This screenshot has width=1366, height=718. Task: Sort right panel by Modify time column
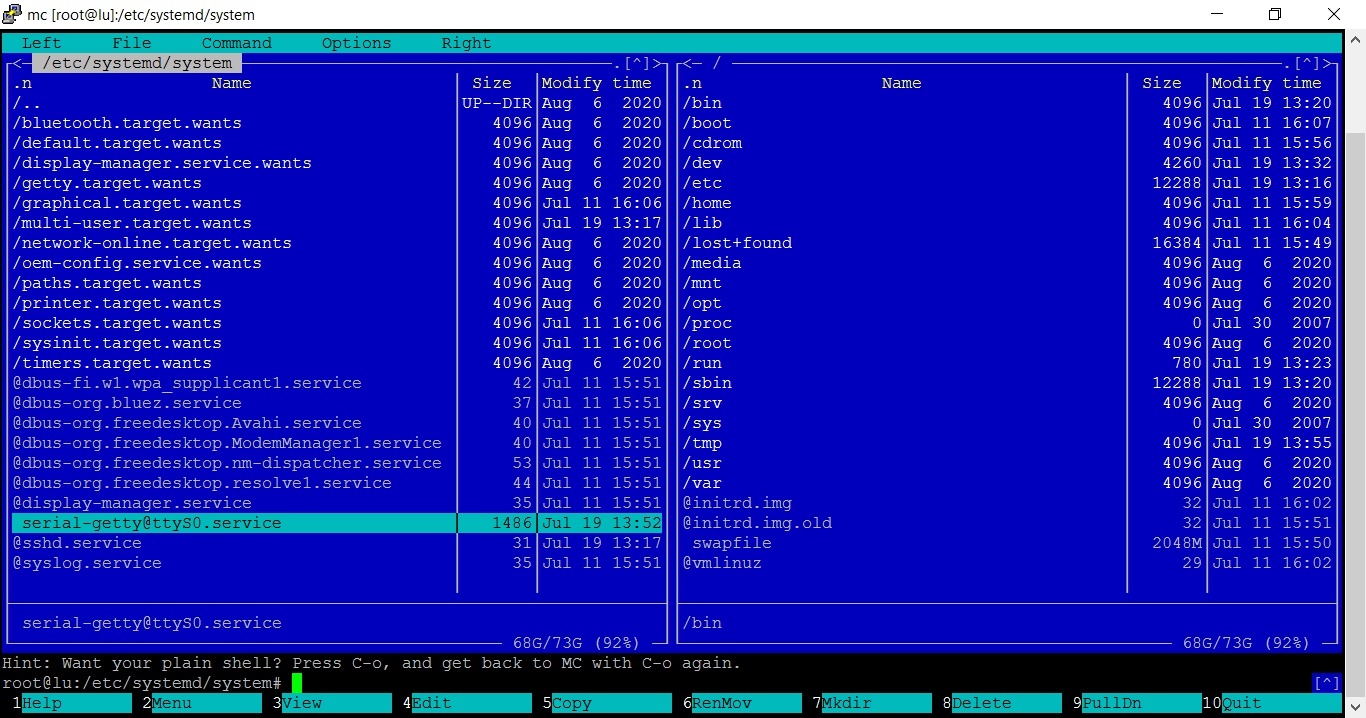[1267, 83]
